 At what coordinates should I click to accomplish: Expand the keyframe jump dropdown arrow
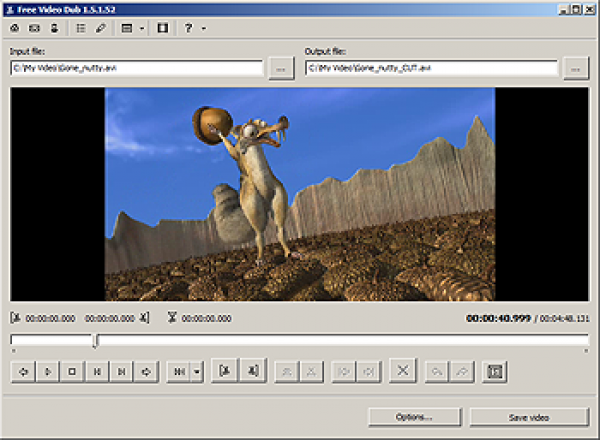197,371
